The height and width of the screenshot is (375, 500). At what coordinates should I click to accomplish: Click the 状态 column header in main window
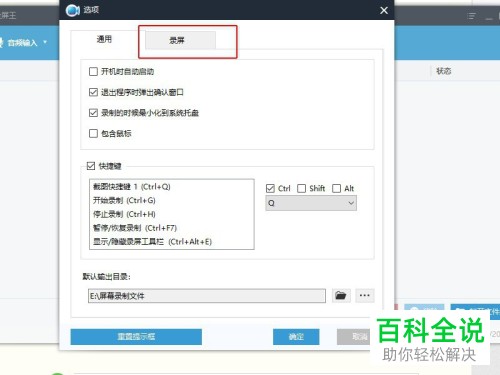tap(443, 71)
